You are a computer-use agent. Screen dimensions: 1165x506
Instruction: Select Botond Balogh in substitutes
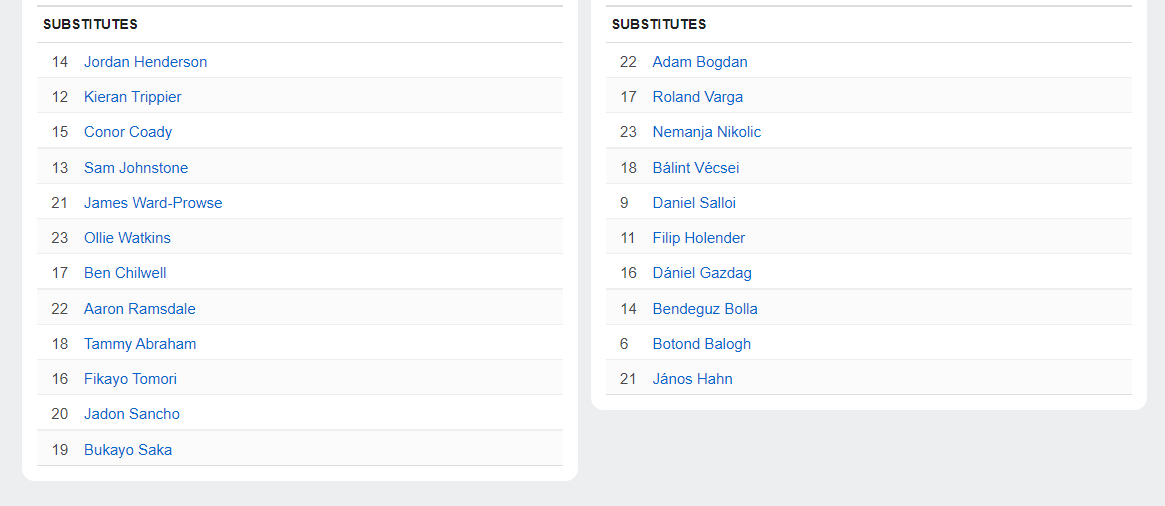tap(702, 344)
